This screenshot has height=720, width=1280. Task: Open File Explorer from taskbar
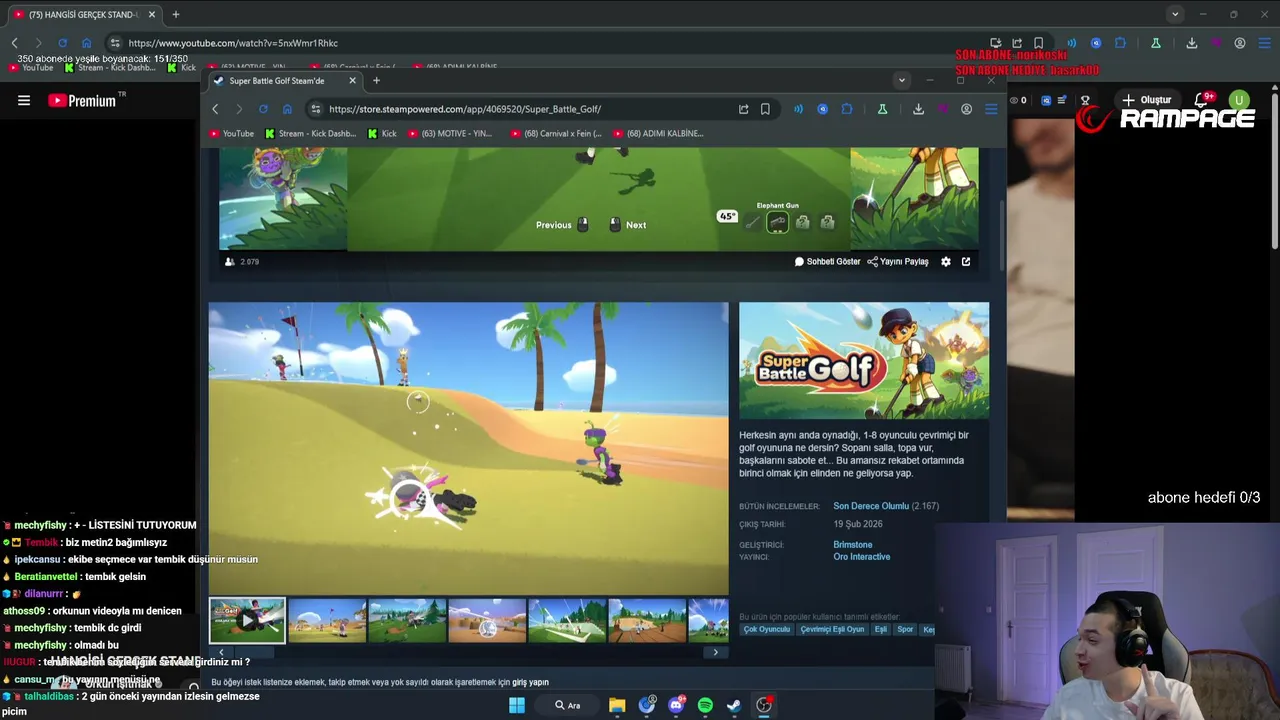617,705
